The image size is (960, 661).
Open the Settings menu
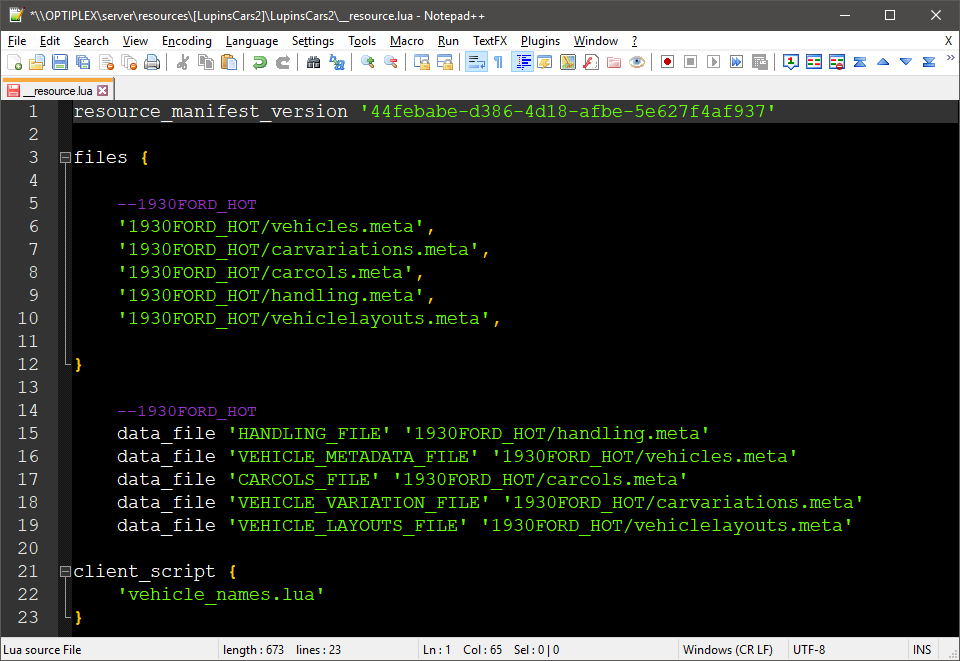pyautogui.click(x=313, y=41)
